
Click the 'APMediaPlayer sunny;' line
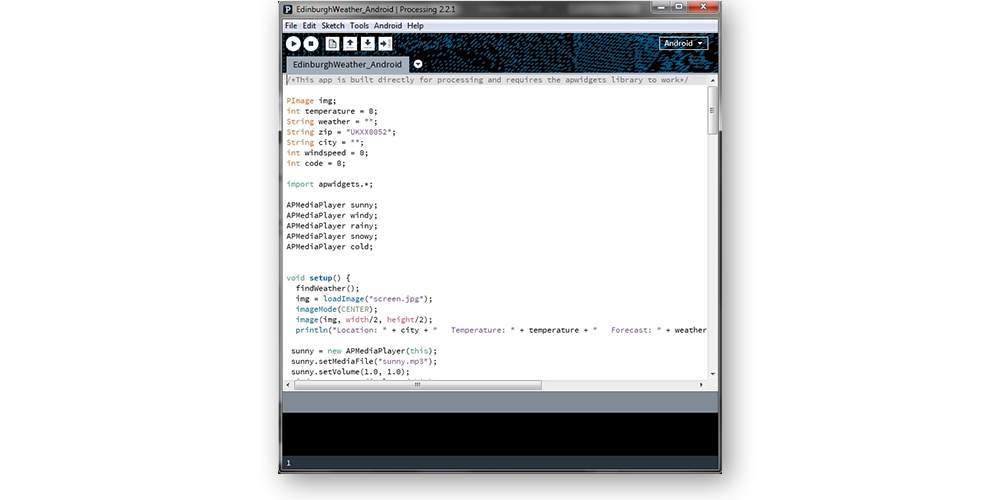[332, 205]
